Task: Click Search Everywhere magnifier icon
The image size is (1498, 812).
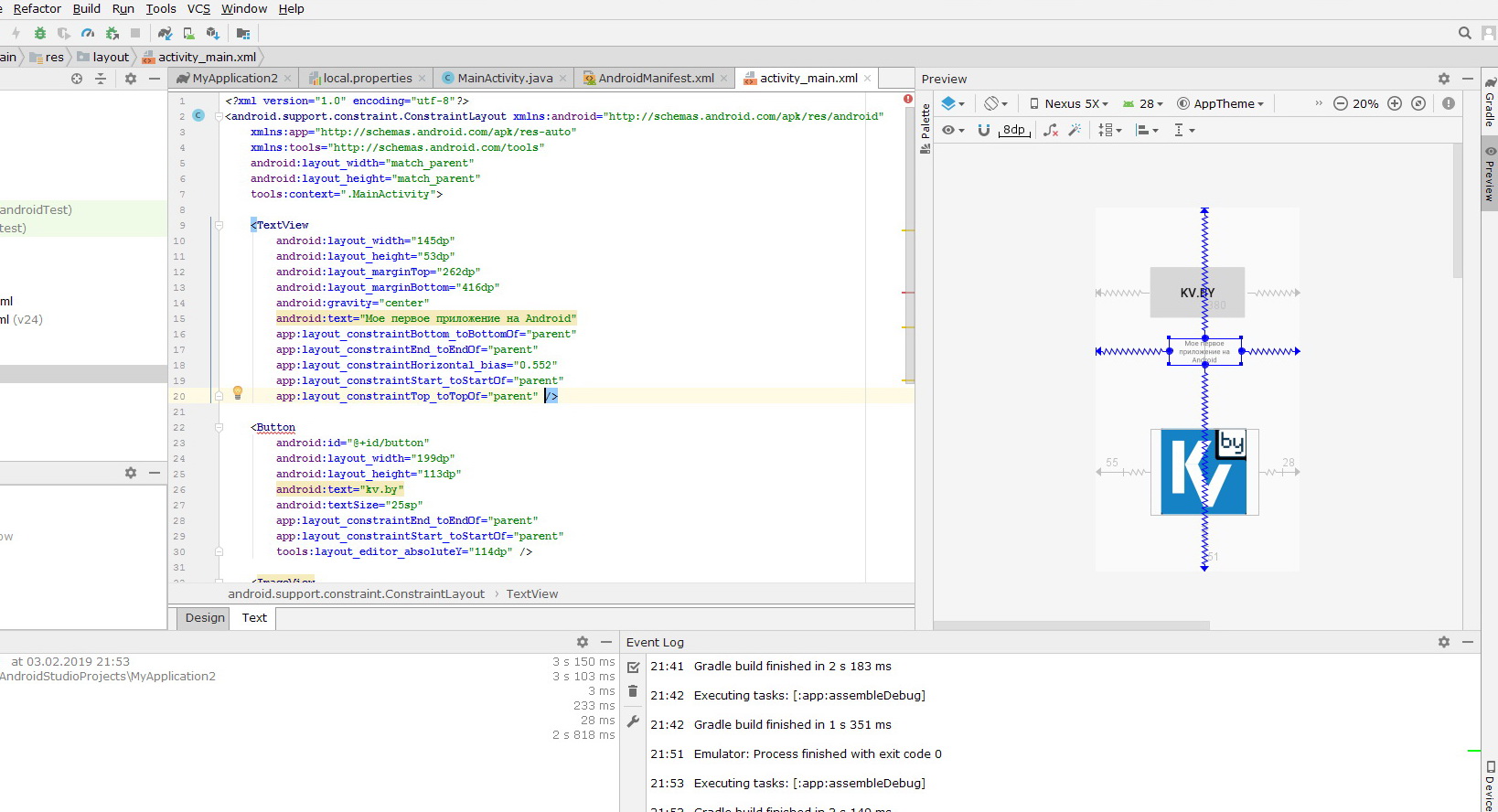Action: (x=1465, y=33)
